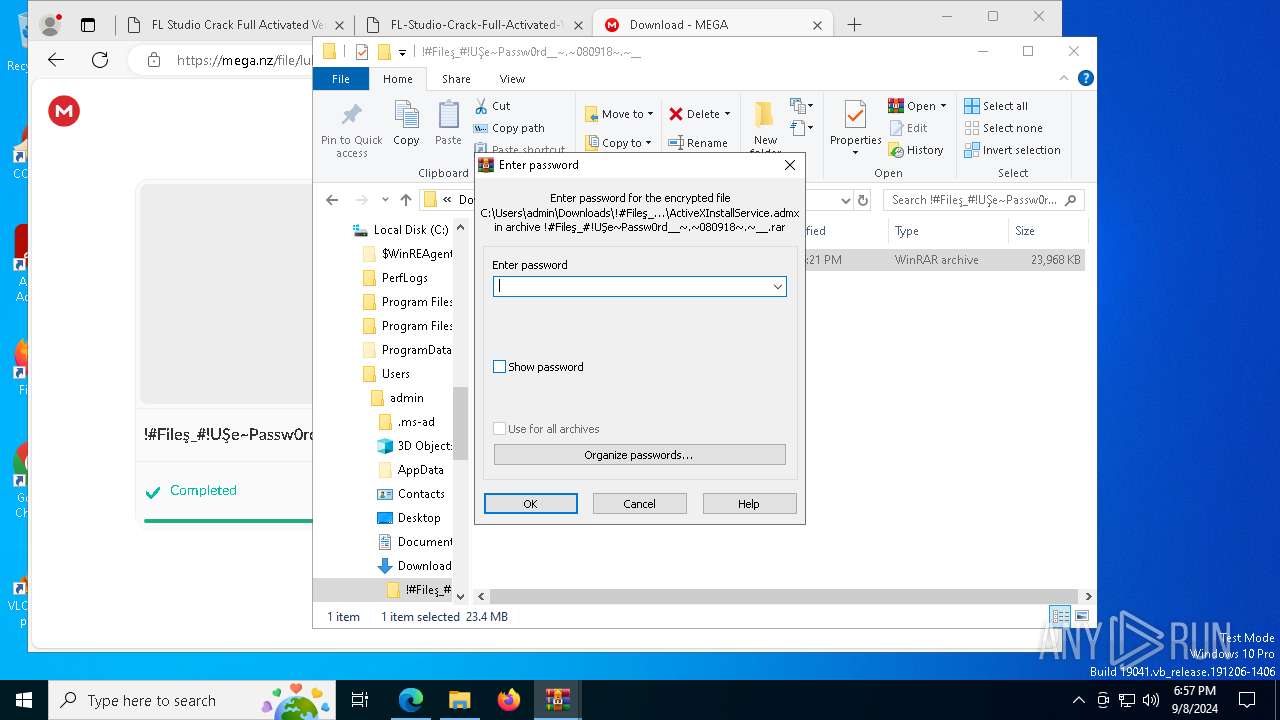Click the Properties checkmark icon
The width and height of the screenshot is (1280, 720).
[x=855, y=115]
